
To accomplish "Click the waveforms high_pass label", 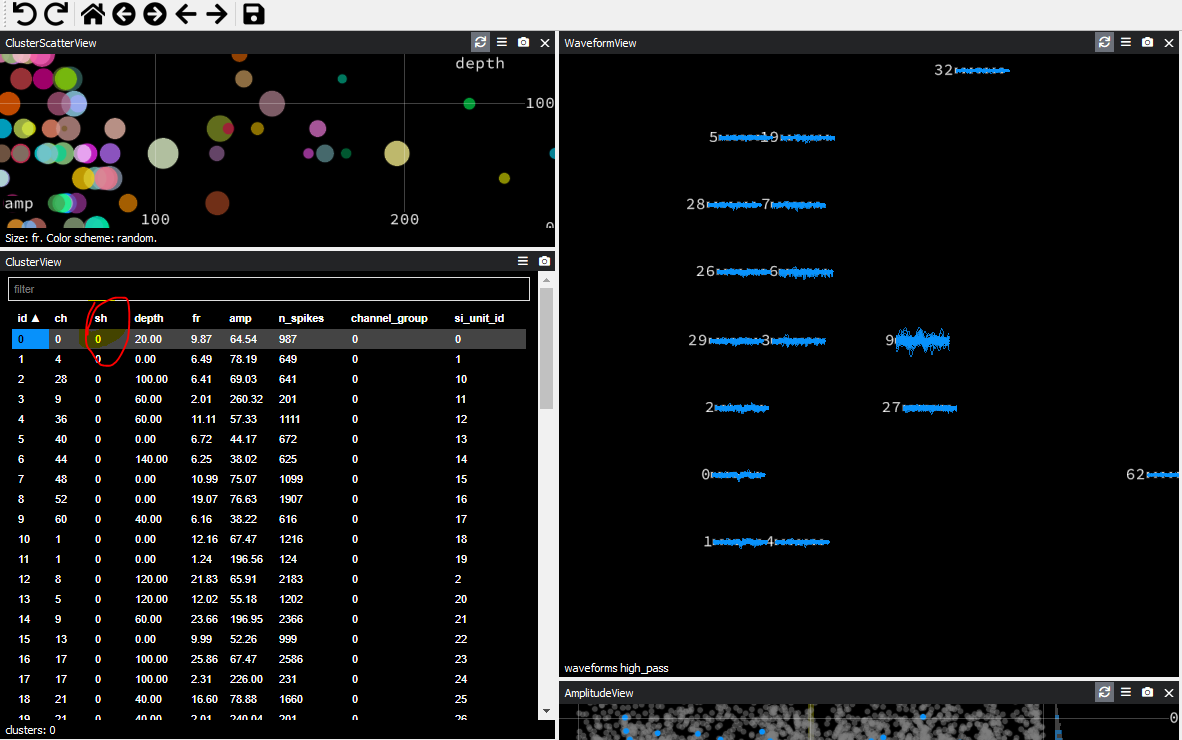I will (615, 668).
